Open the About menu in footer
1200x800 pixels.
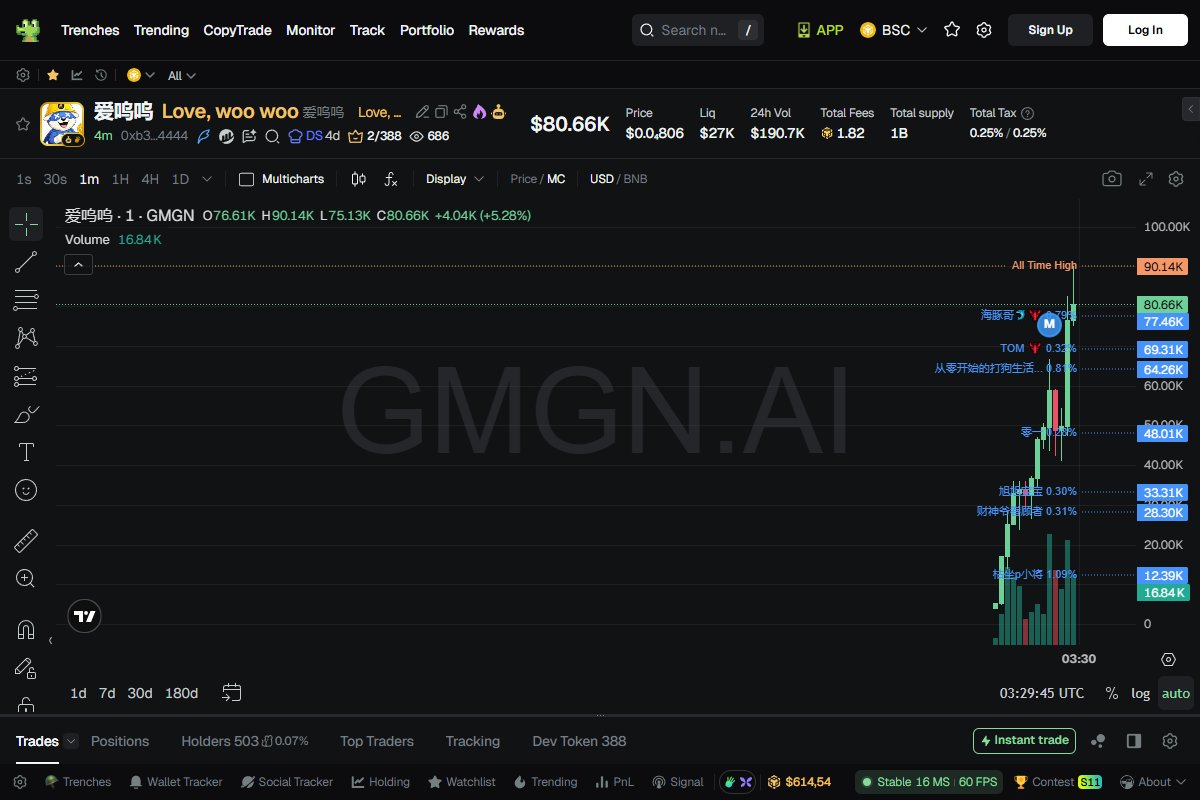coord(1155,782)
